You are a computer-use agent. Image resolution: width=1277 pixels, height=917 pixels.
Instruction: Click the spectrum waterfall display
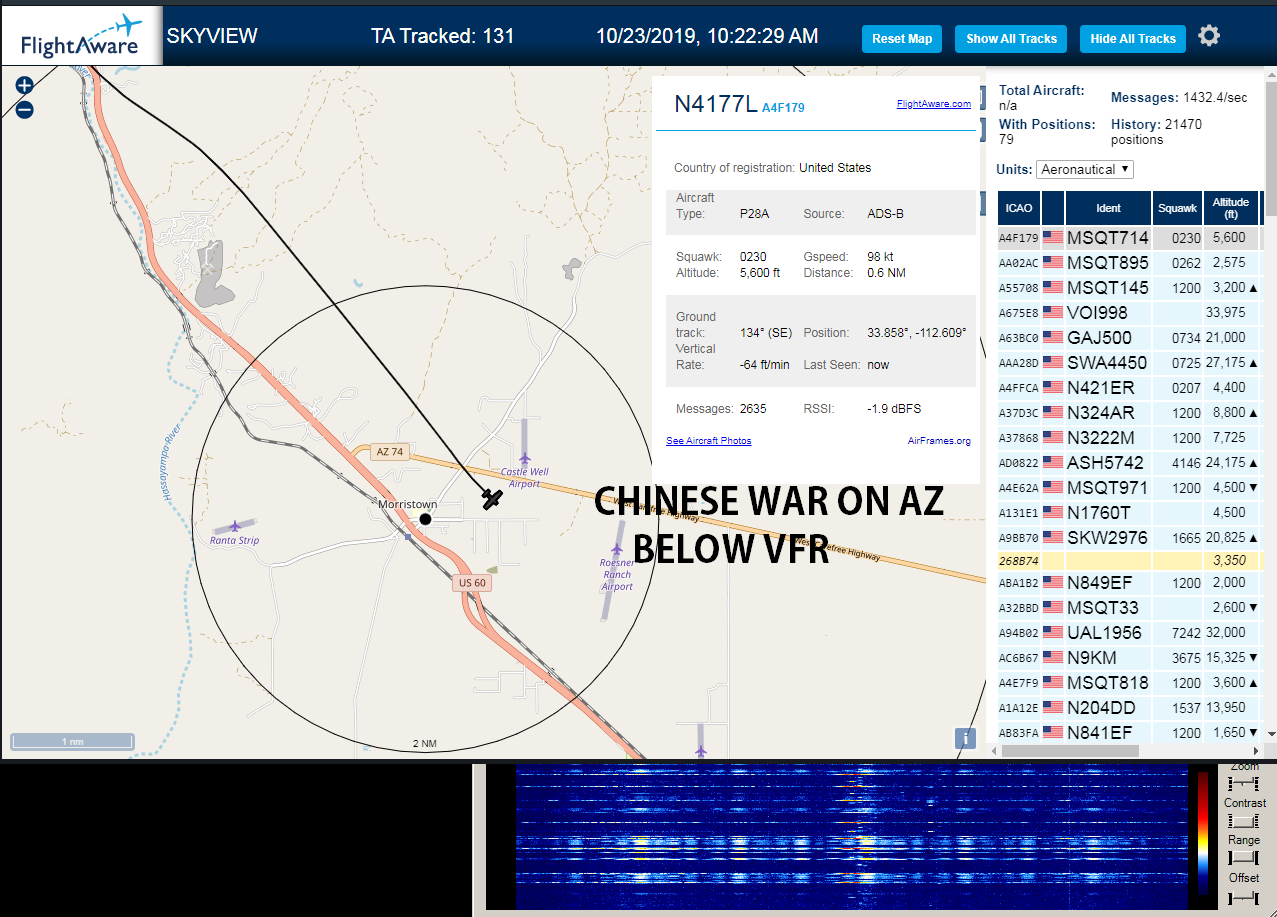(x=851, y=837)
